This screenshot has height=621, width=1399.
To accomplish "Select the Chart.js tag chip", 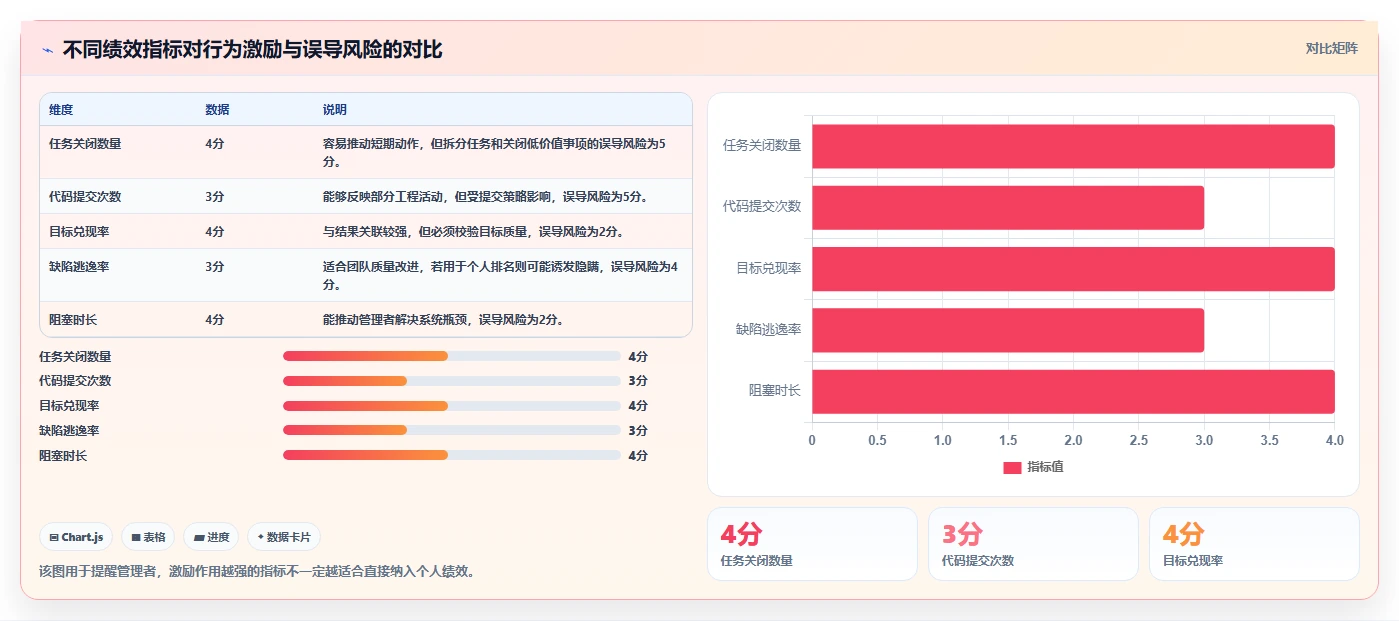I will click(x=77, y=537).
